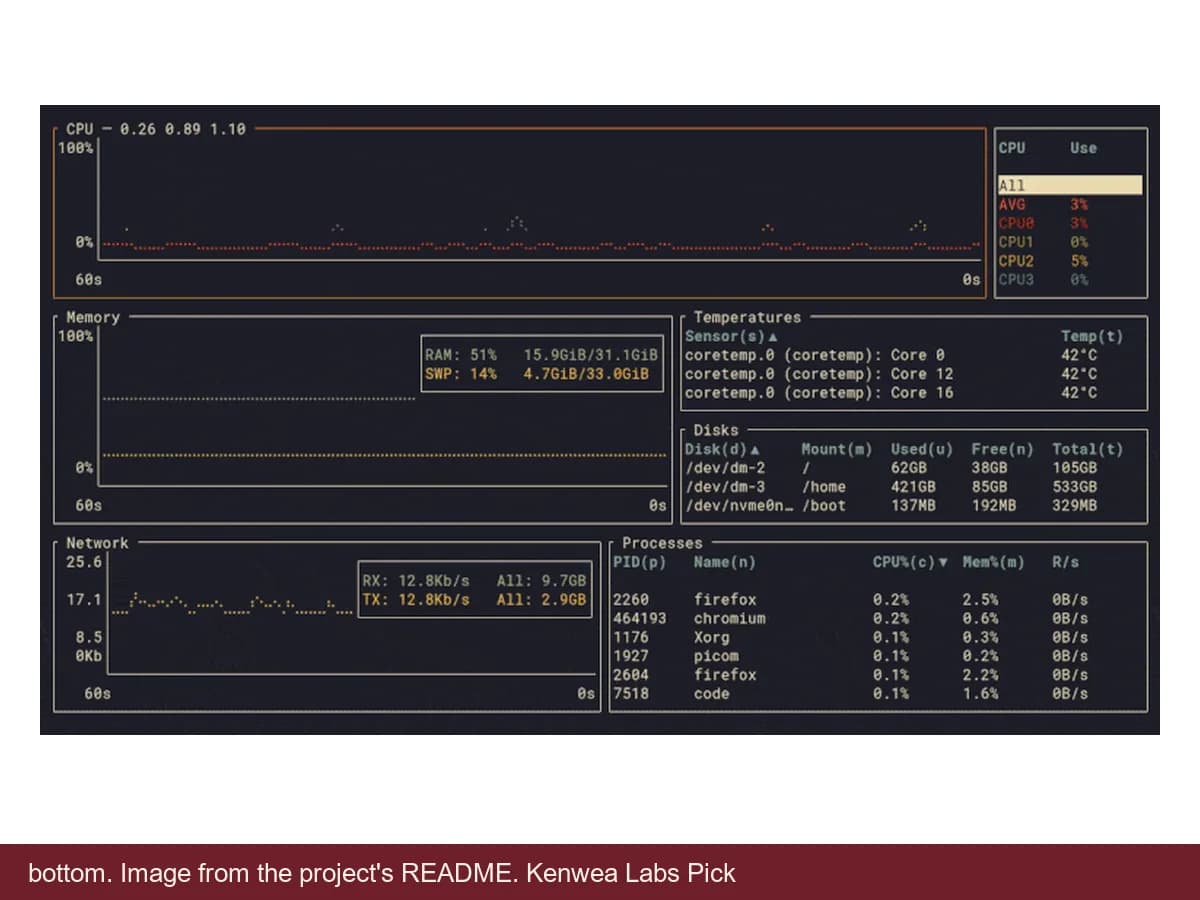Sort processes by PID(p) header
1200x900 pixels.
pos(640,562)
